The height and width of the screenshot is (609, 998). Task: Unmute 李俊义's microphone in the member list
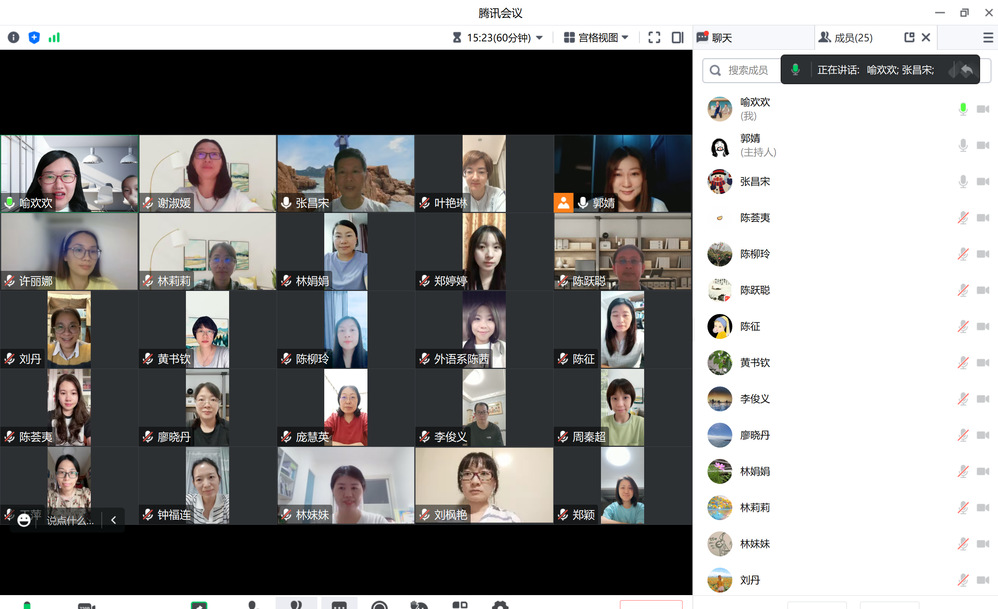[963, 399]
